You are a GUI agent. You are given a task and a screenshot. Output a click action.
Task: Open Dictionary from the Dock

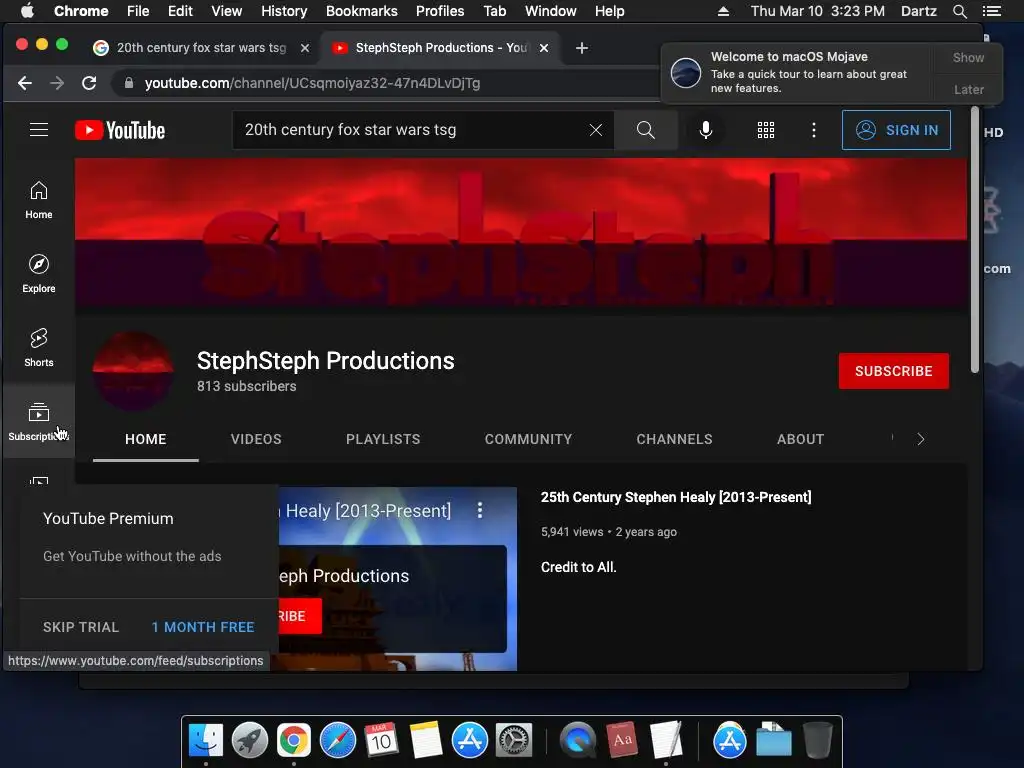click(x=622, y=741)
